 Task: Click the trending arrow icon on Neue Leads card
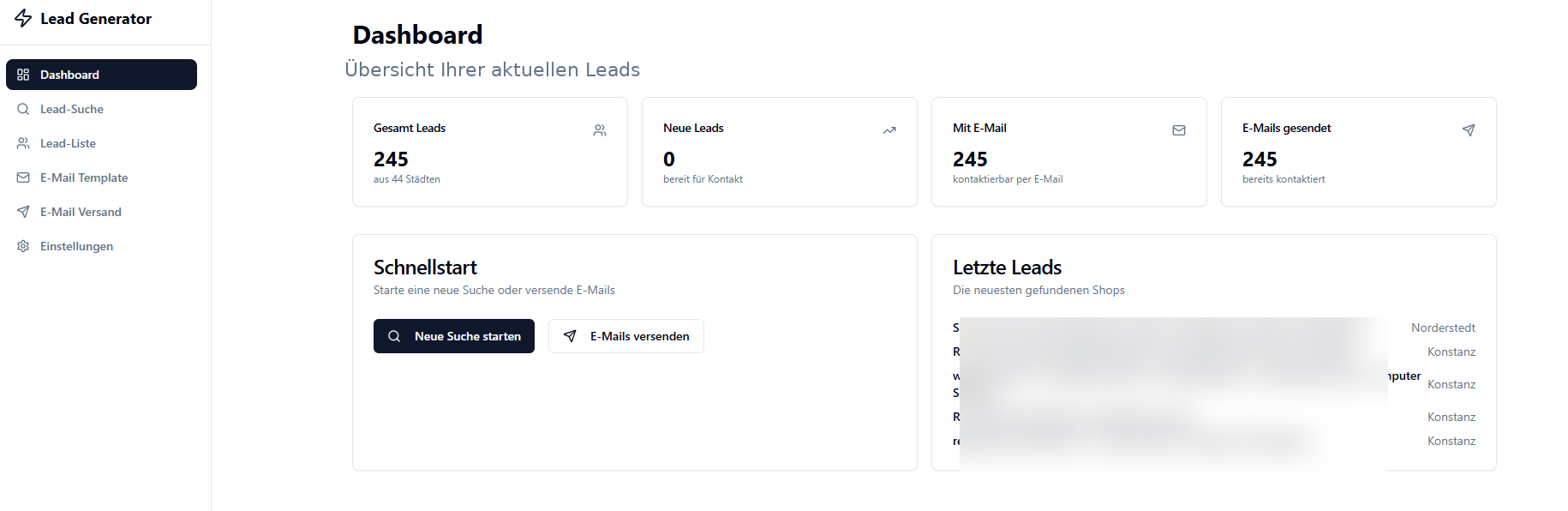[x=889, y=130]
